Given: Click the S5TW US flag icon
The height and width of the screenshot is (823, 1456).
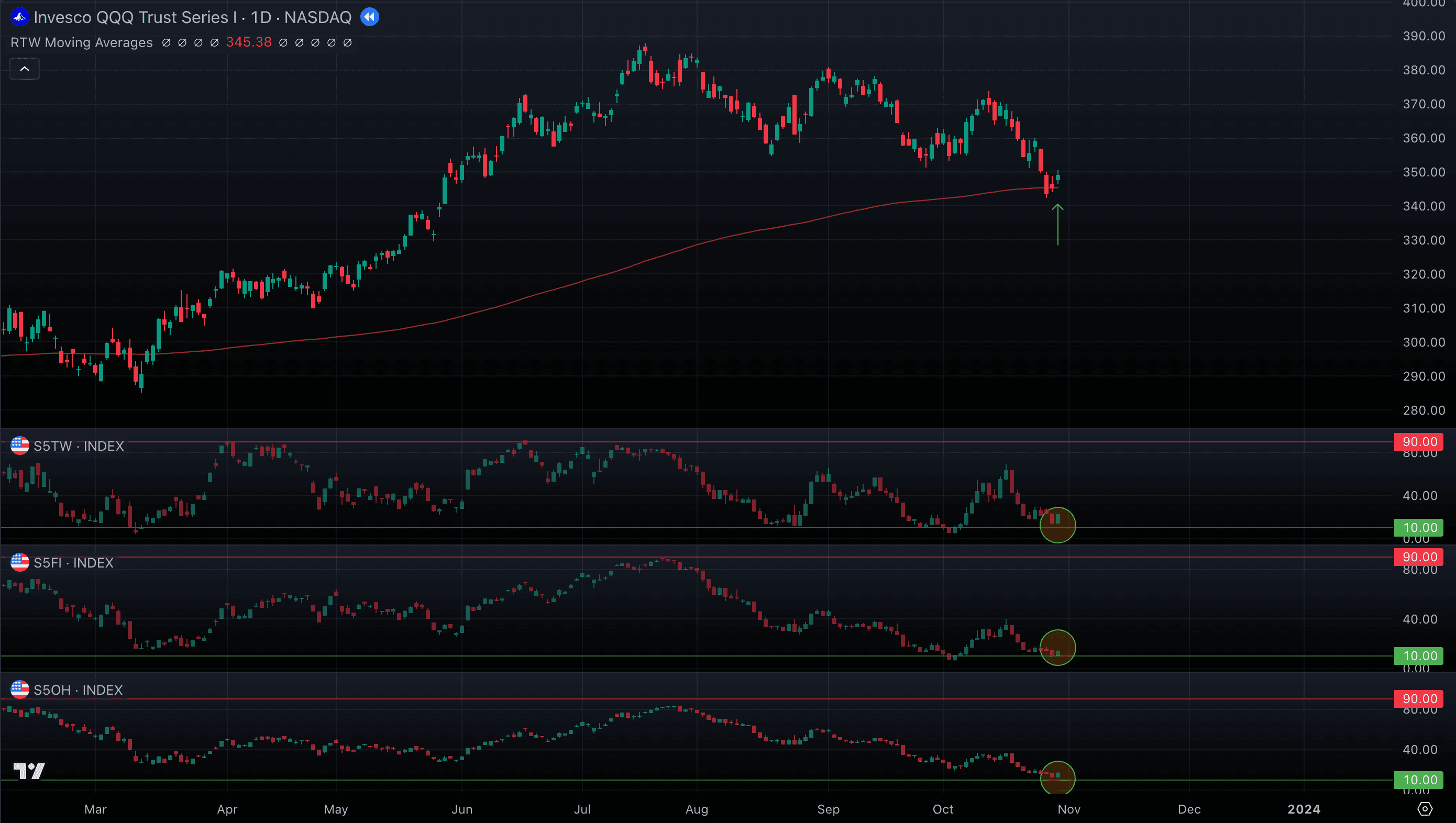Looking at the screenshot, I should click(20, 446).
